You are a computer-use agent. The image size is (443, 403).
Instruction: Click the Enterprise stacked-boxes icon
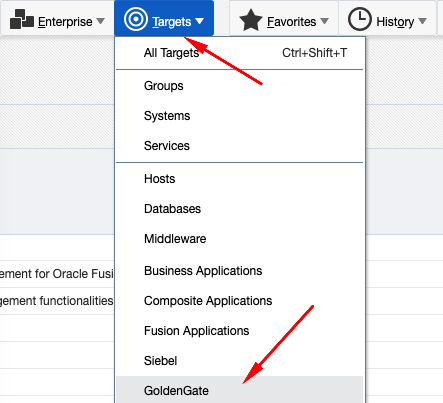pos(22,20)
